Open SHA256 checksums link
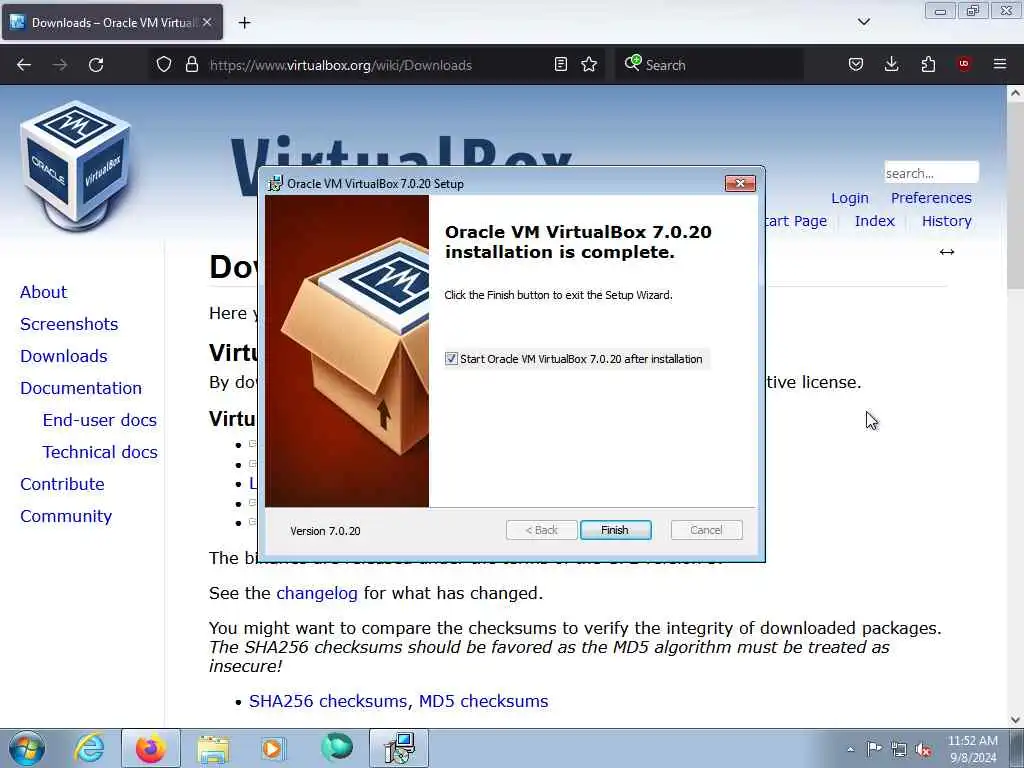1024x768 pixels. point(330,701)
